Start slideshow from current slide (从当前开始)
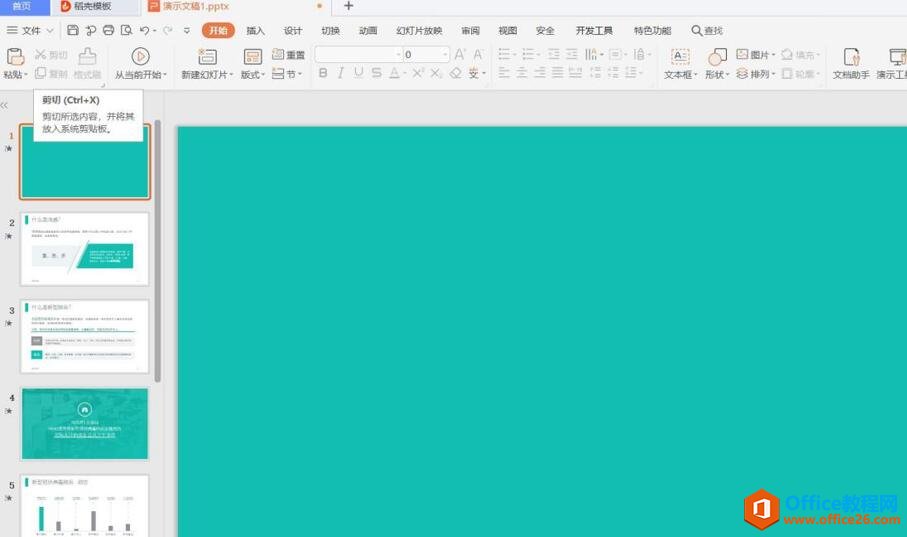Image resolution: width=907 pixels, height=537 pixels. (x=140, y=57)
